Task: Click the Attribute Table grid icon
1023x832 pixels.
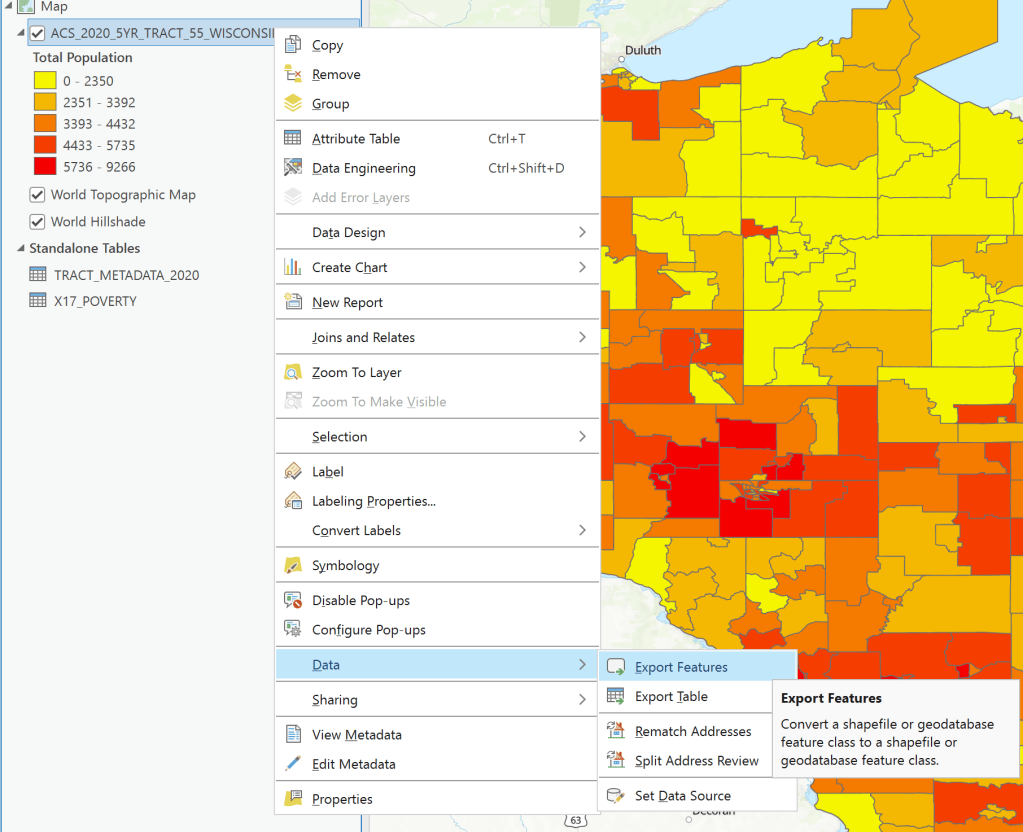Action: (293, 139)
